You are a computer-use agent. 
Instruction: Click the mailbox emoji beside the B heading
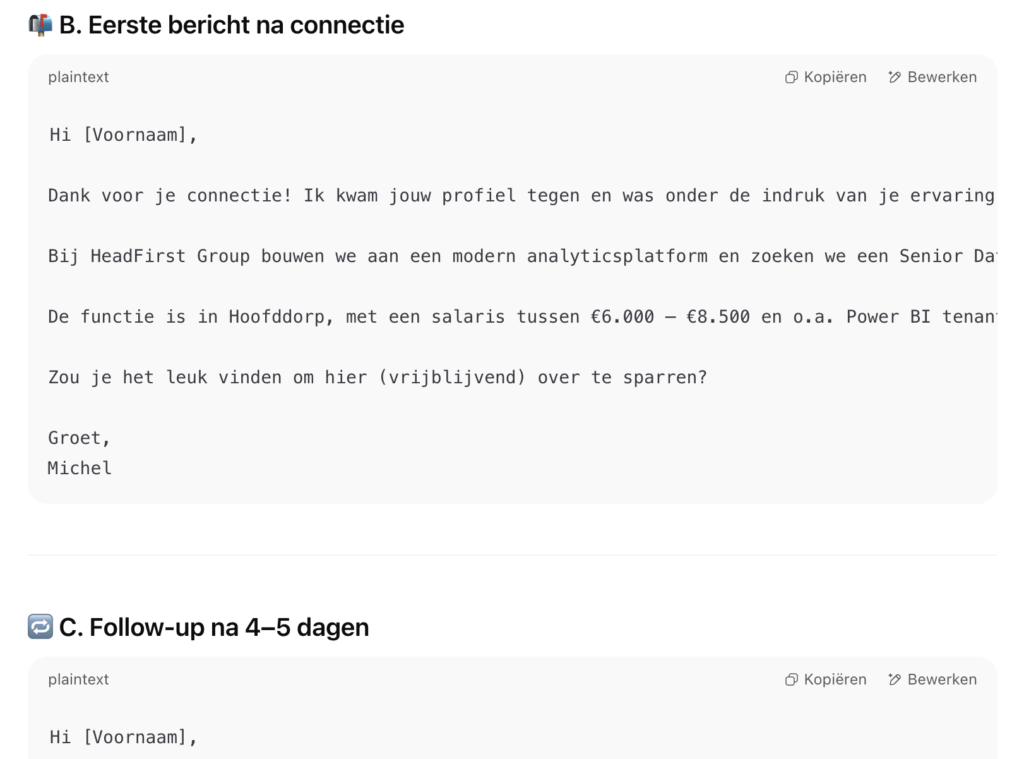point(40,25)
